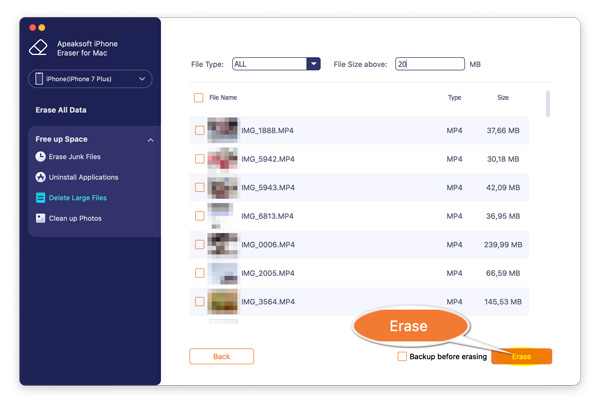The height and width of the screenshot is (407, 600).
Task: Click the IMG_5942.MP4 thumbnail
Action: [223, 159]
